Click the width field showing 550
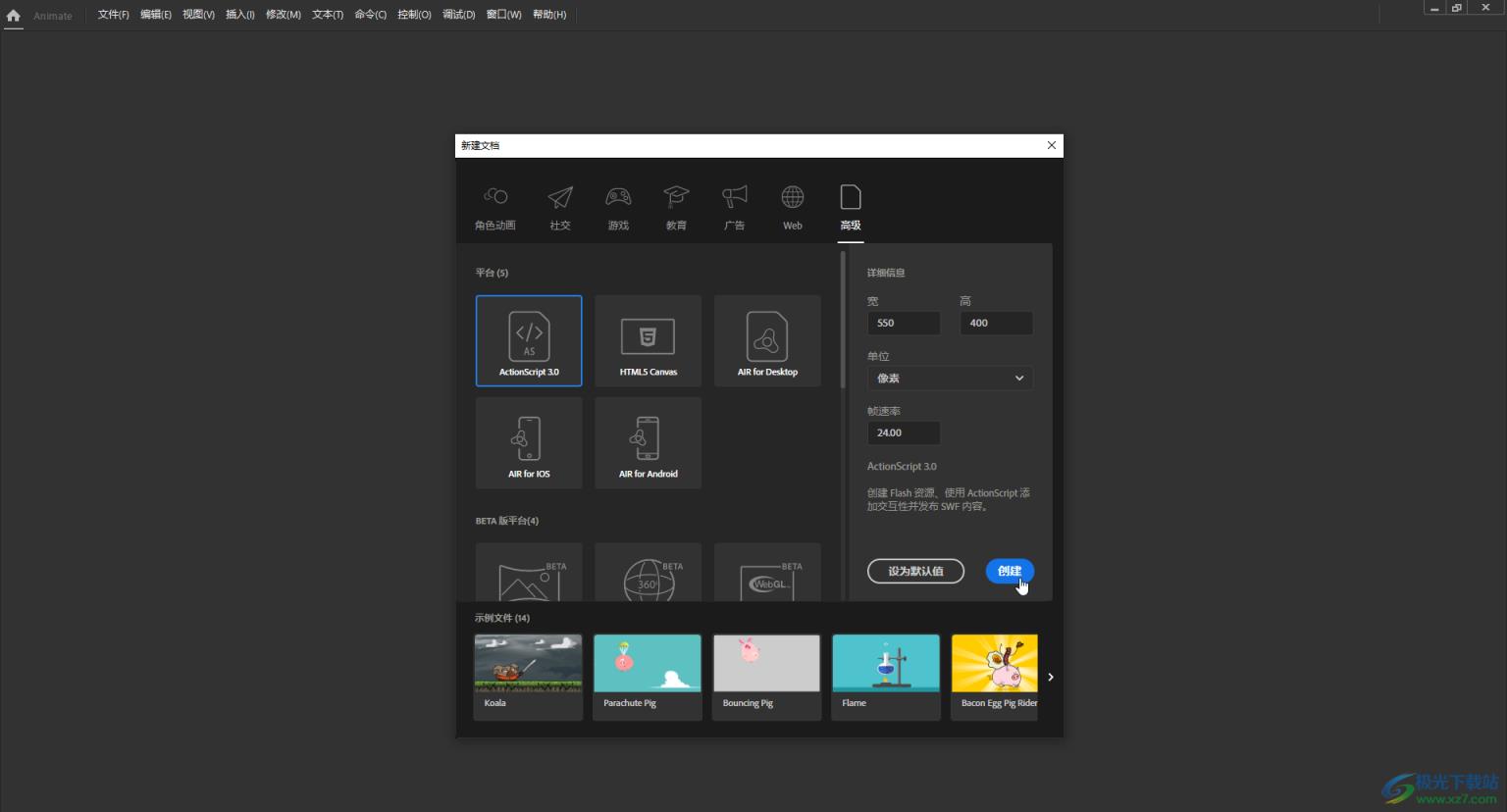1507x812 pixels. 904,323
